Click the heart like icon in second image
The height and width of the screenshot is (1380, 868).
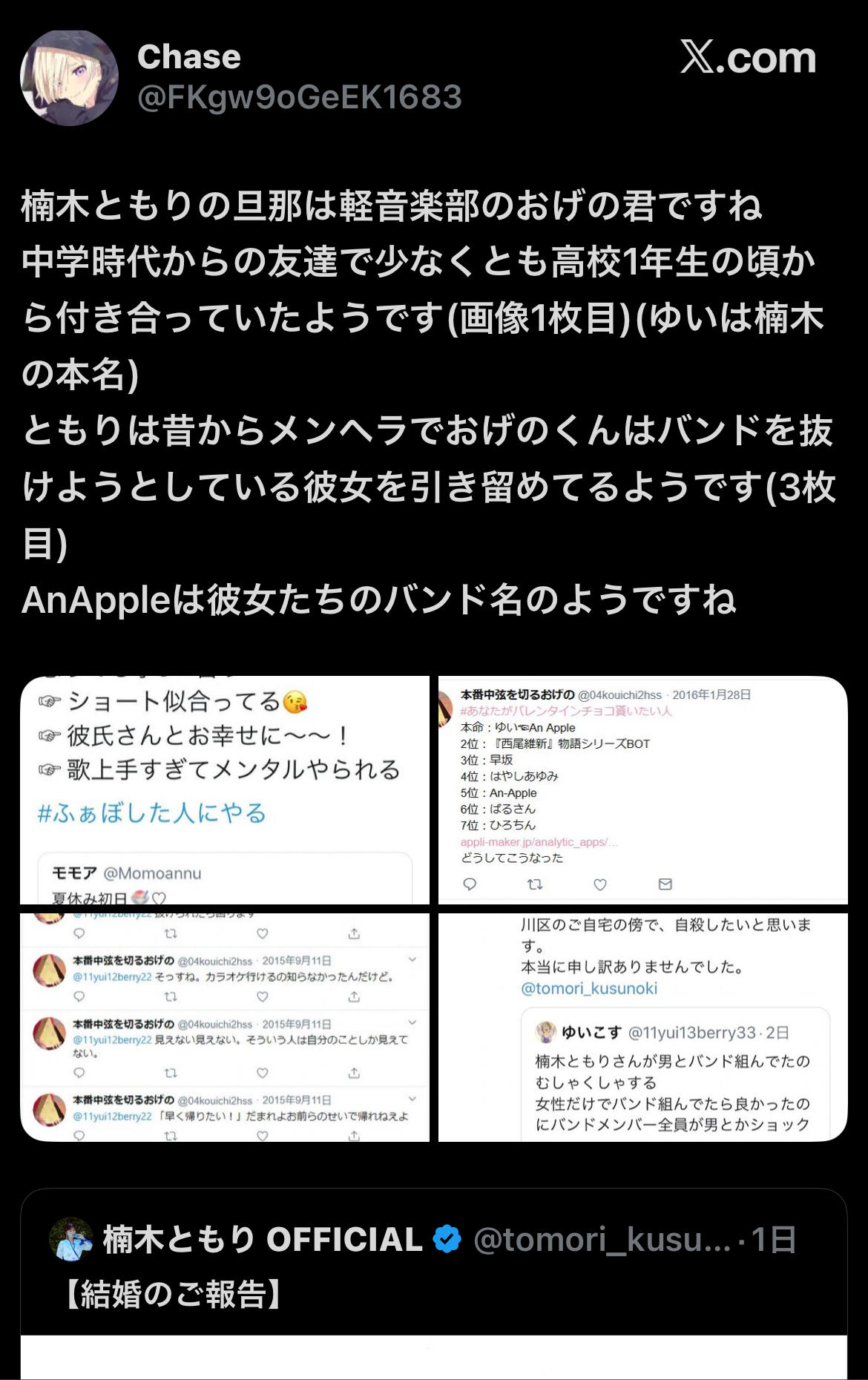pos(600,884)
